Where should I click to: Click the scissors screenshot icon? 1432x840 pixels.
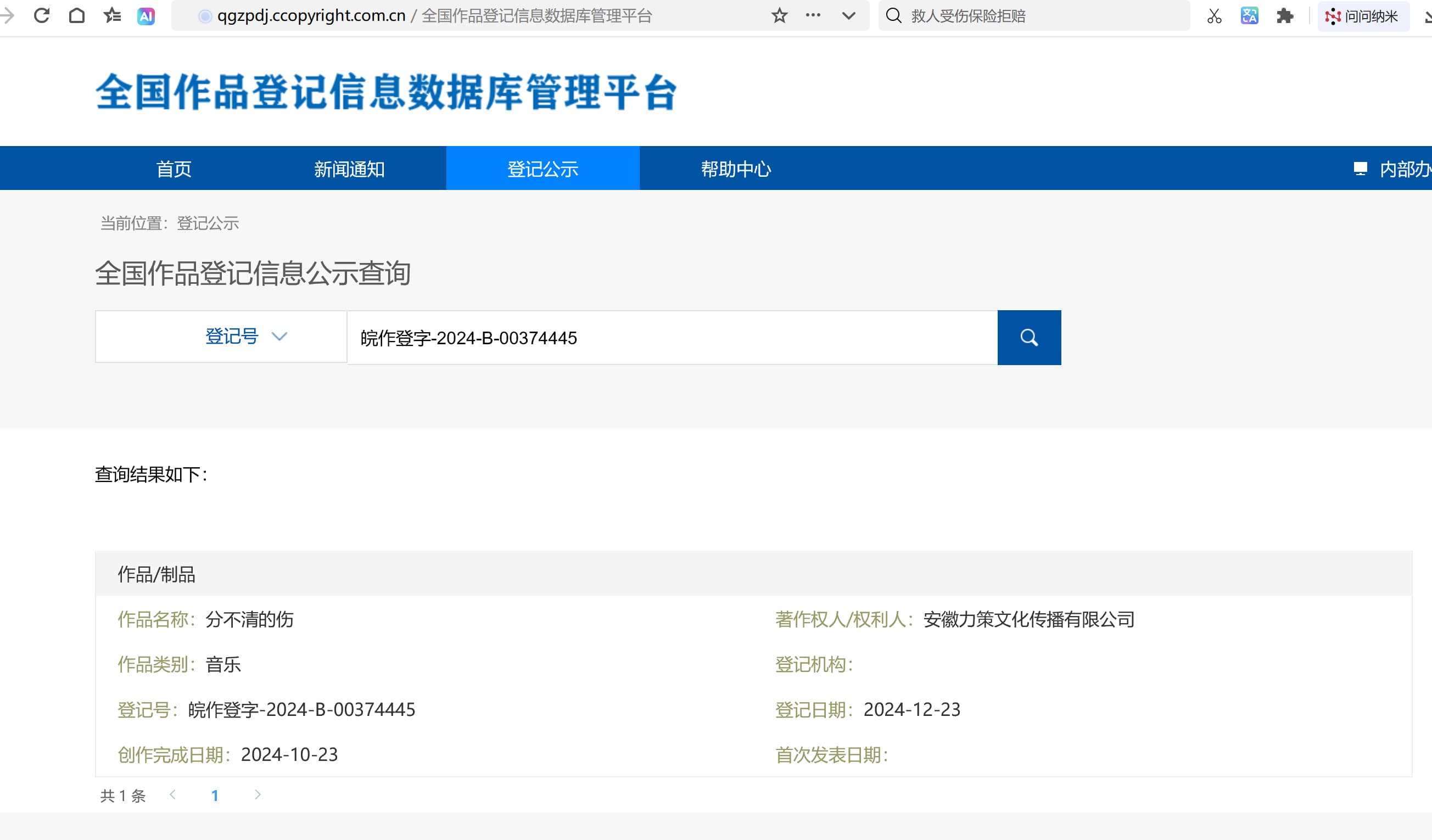[x=1215, y=16]
